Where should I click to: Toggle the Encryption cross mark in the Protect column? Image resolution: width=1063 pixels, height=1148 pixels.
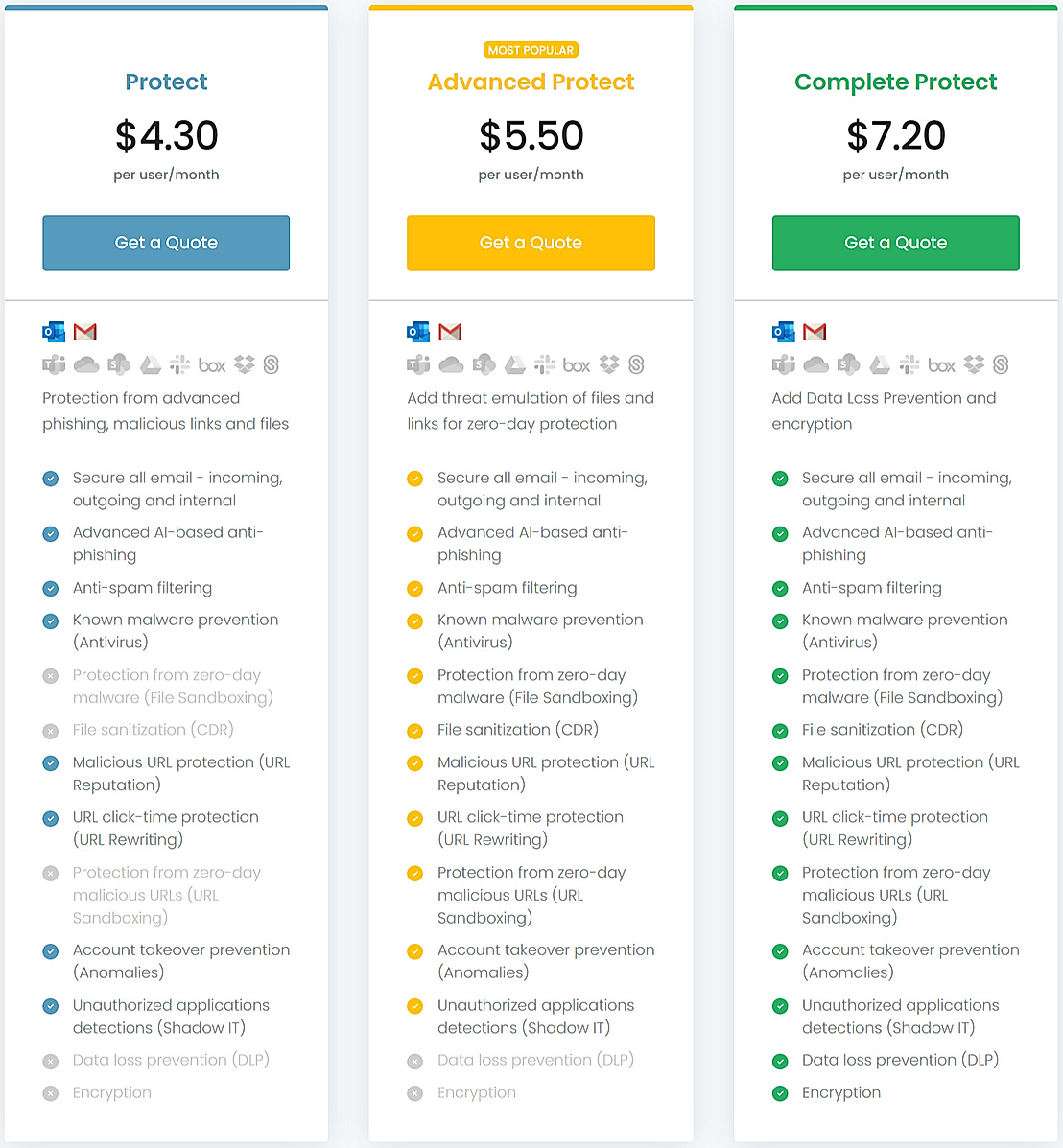[50, 1093]
